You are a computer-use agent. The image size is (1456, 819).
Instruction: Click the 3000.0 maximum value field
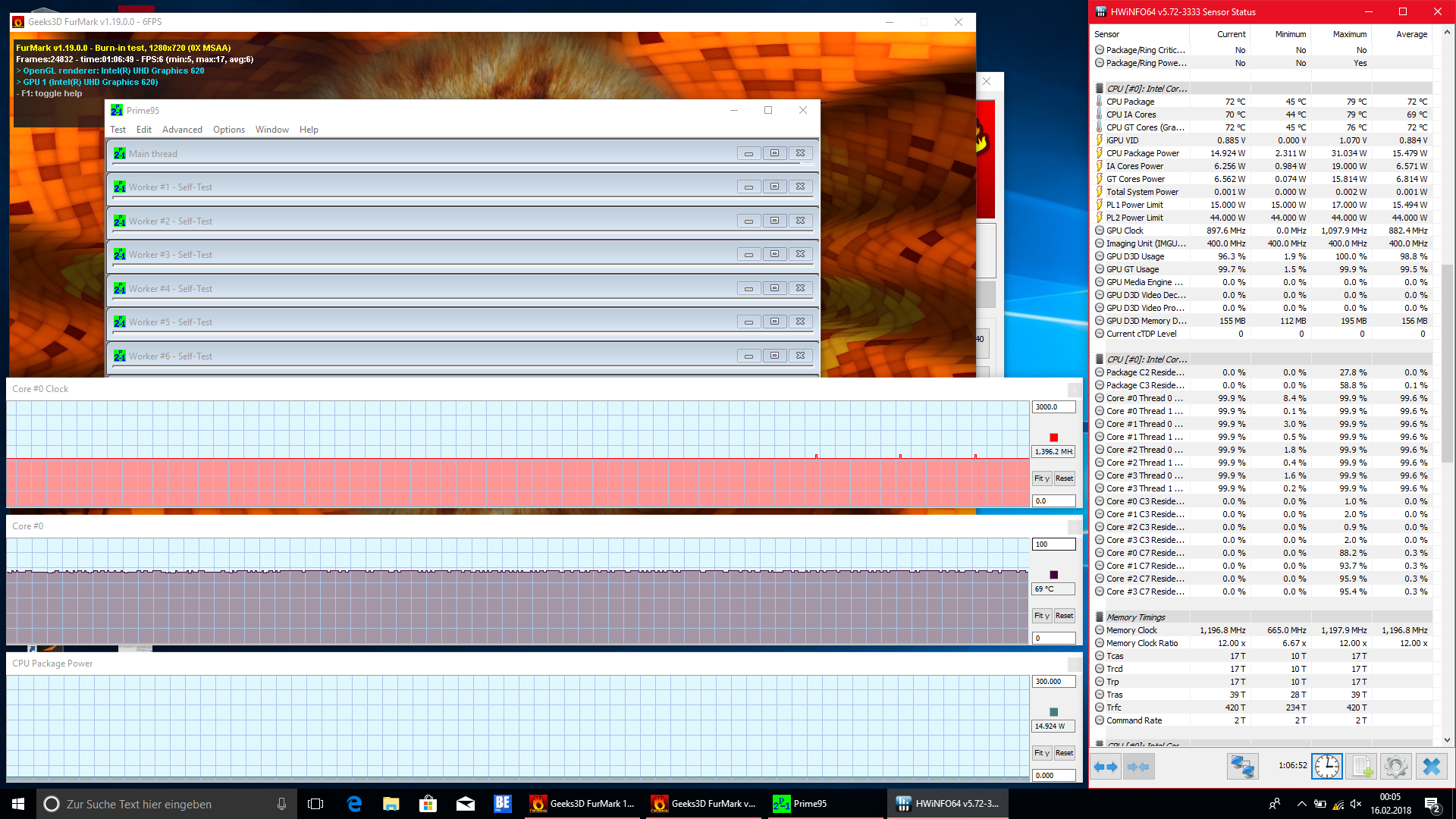(1053, 407)
